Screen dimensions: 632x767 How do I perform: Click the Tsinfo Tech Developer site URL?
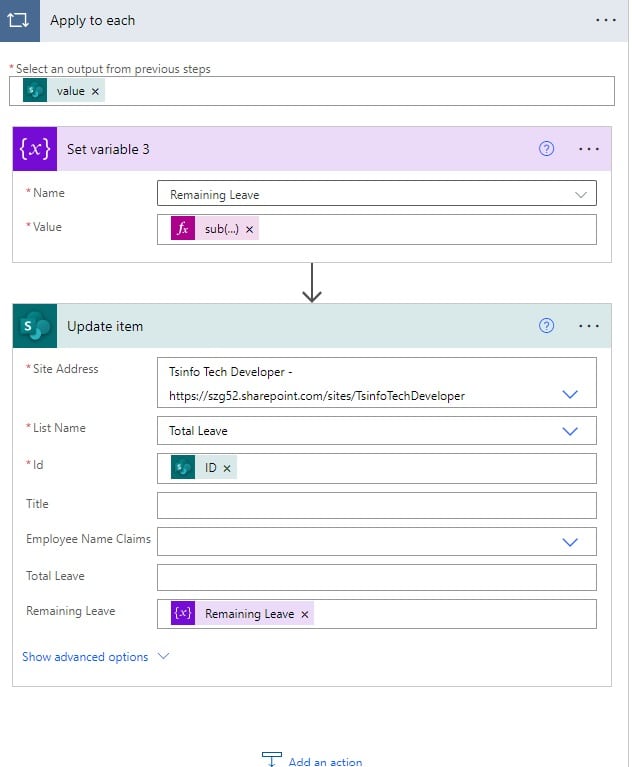click(316, 396)
